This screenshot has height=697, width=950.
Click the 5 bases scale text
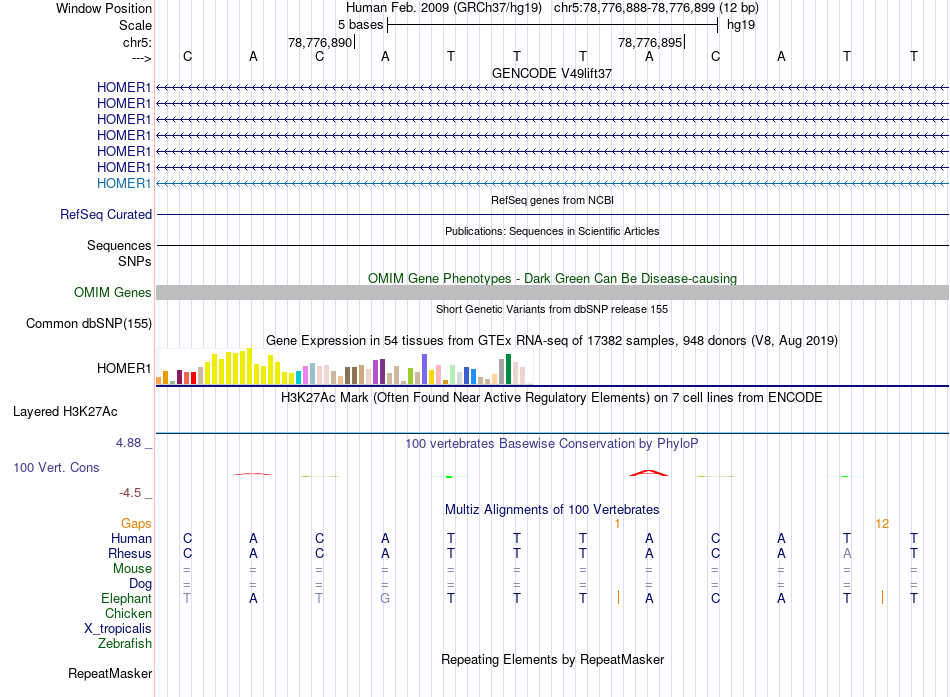[x=360, y=25]
